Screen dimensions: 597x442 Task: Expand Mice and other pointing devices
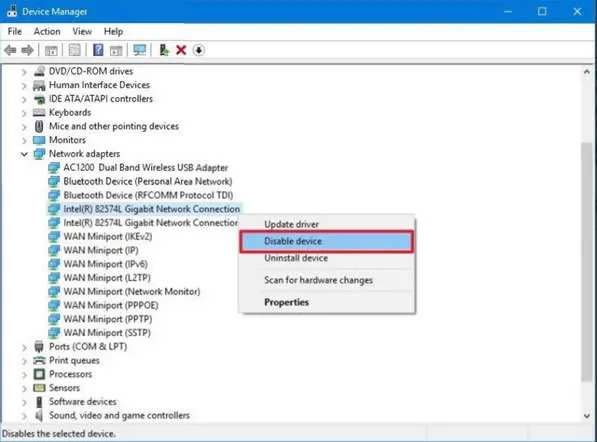24,127
